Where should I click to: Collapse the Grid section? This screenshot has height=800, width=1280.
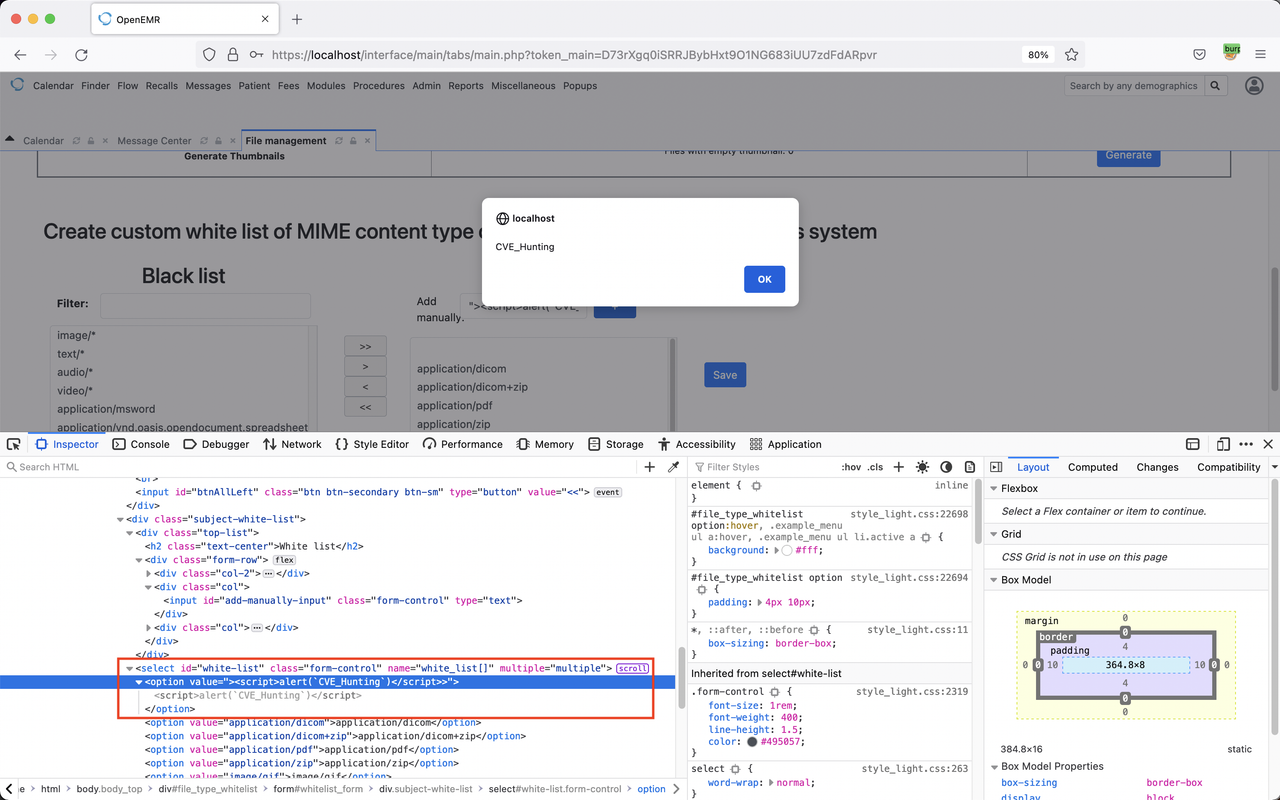[x=994, y=534]
